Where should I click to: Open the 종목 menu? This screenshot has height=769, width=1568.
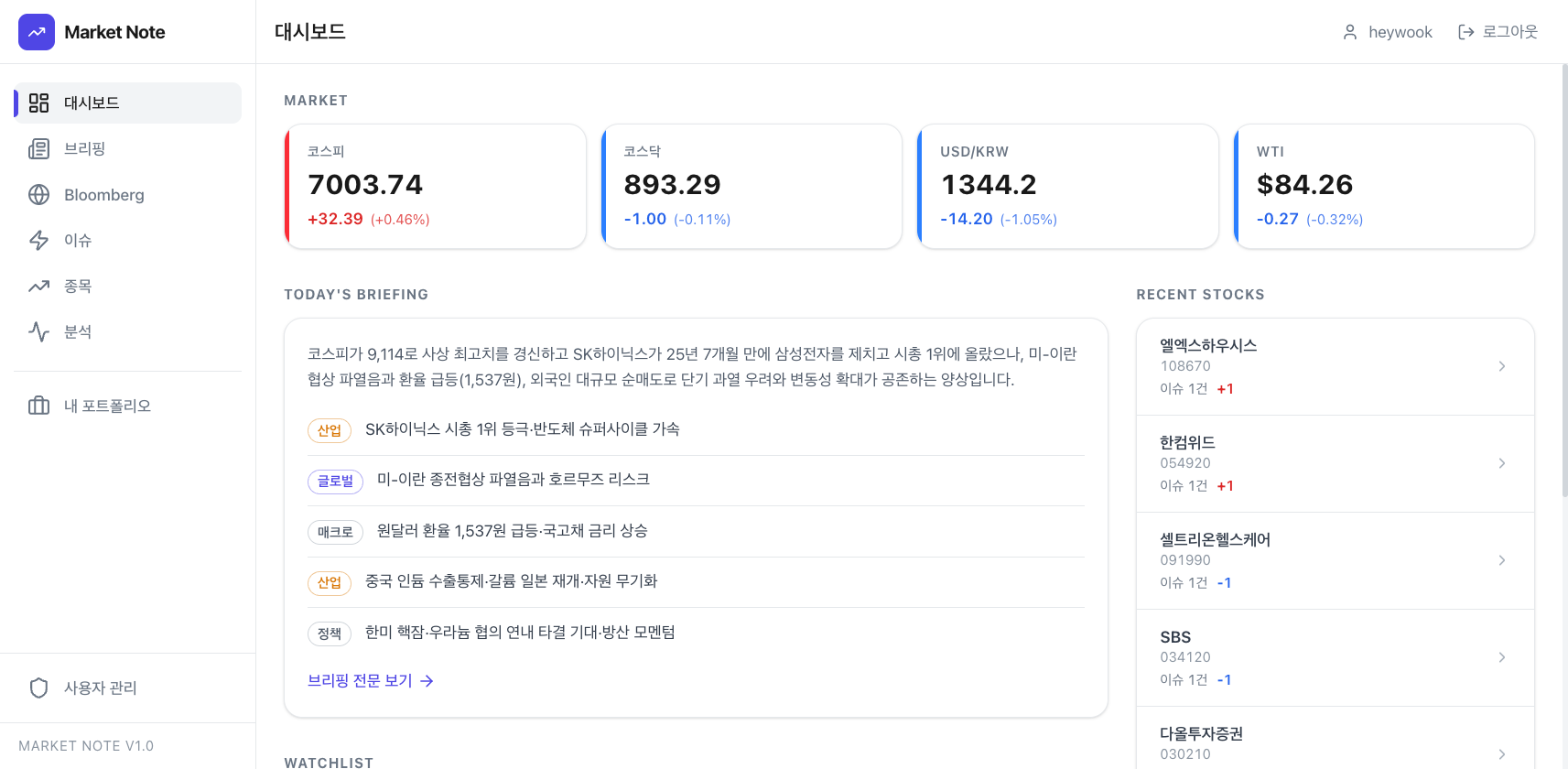tap(128, 286)
